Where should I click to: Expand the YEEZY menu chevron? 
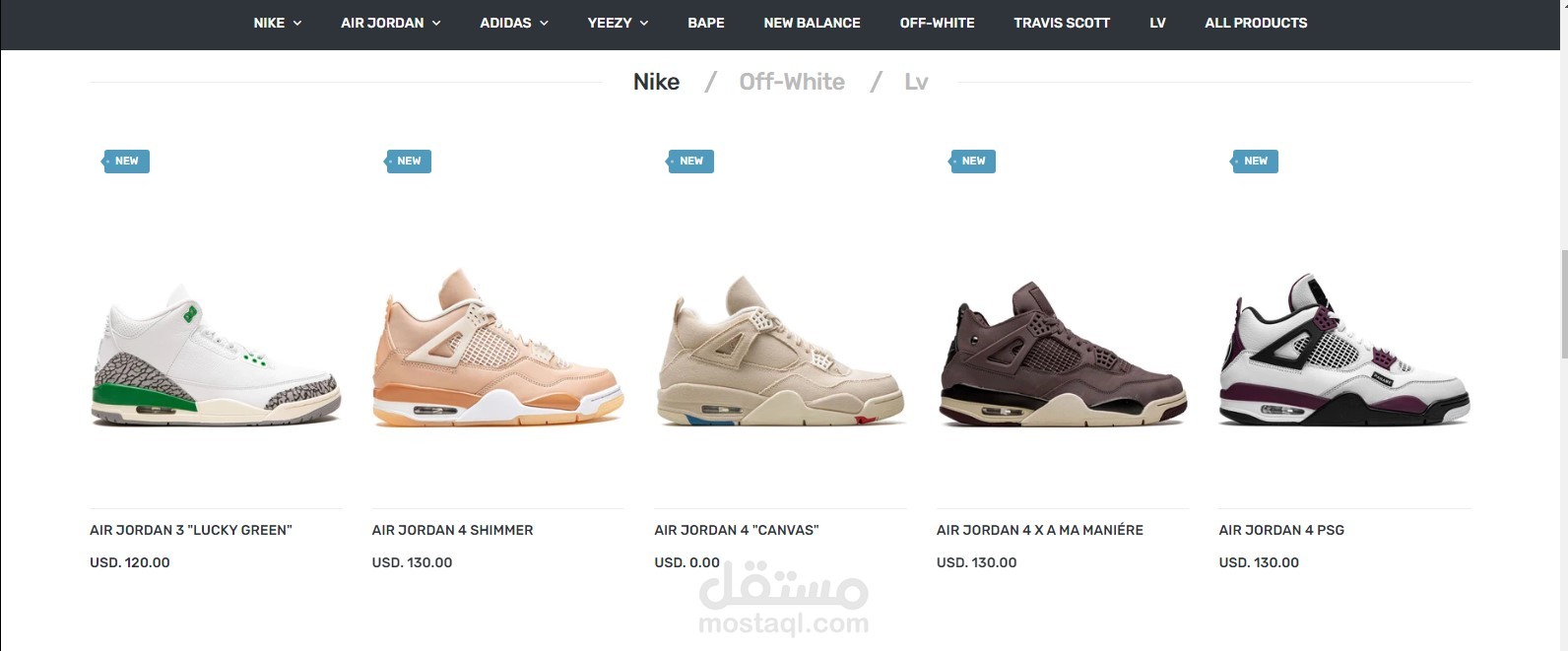644,23
